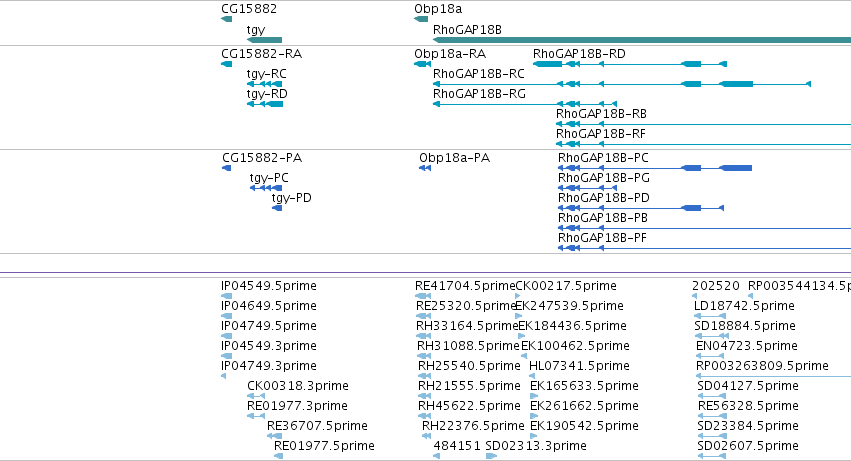The image size is (851, 461).
Task: Click the tgy gene arrow glyph
Action: [264, 40]
